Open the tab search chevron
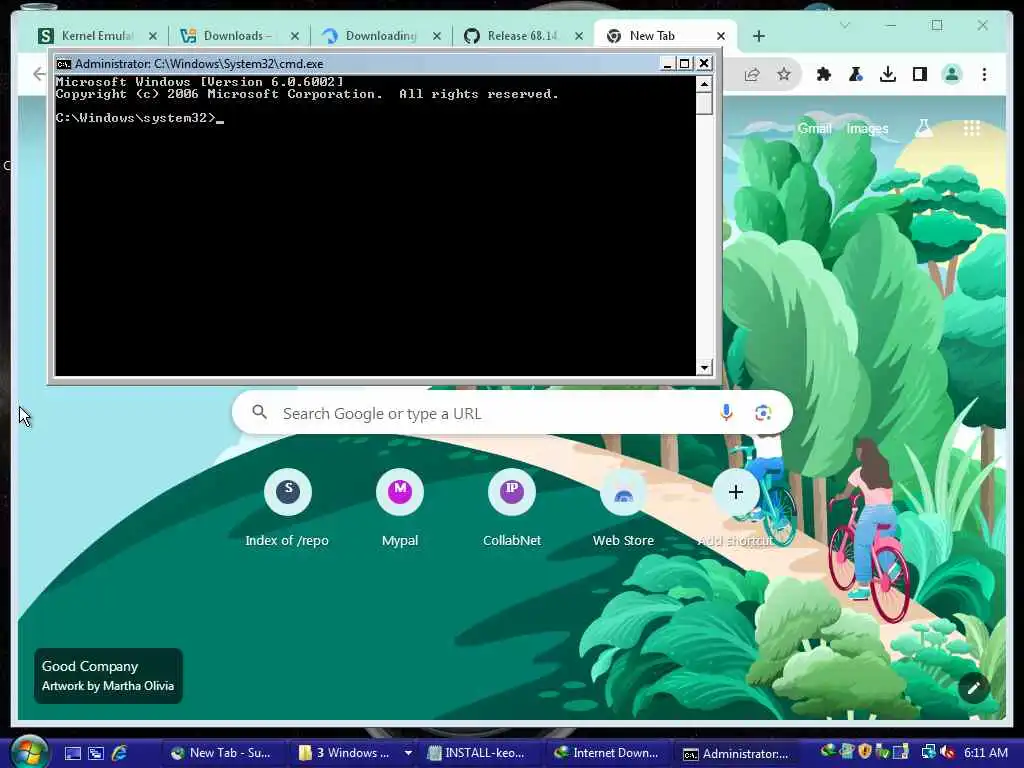 844,25
